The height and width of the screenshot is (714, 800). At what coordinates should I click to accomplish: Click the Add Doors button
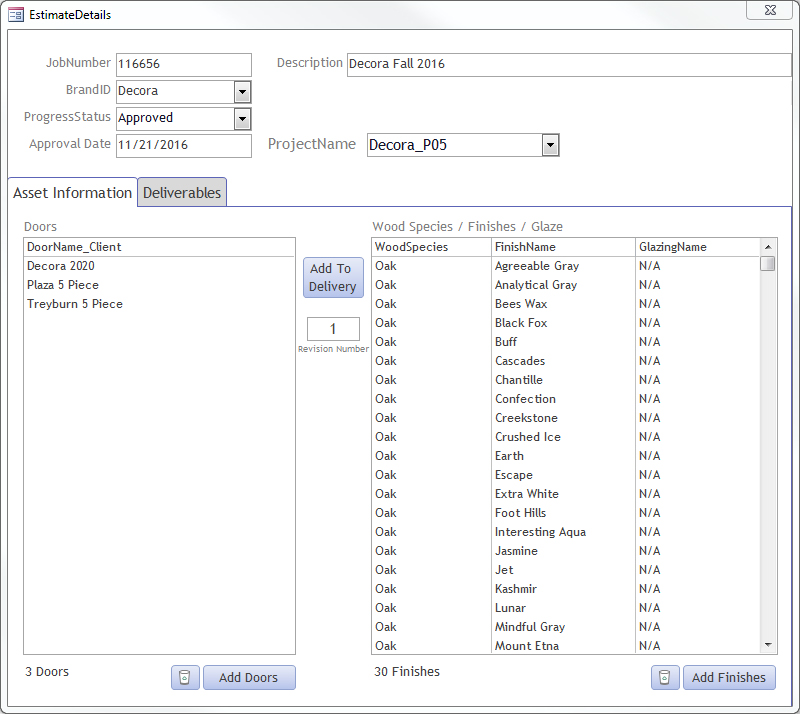click(x=249, y=677)
